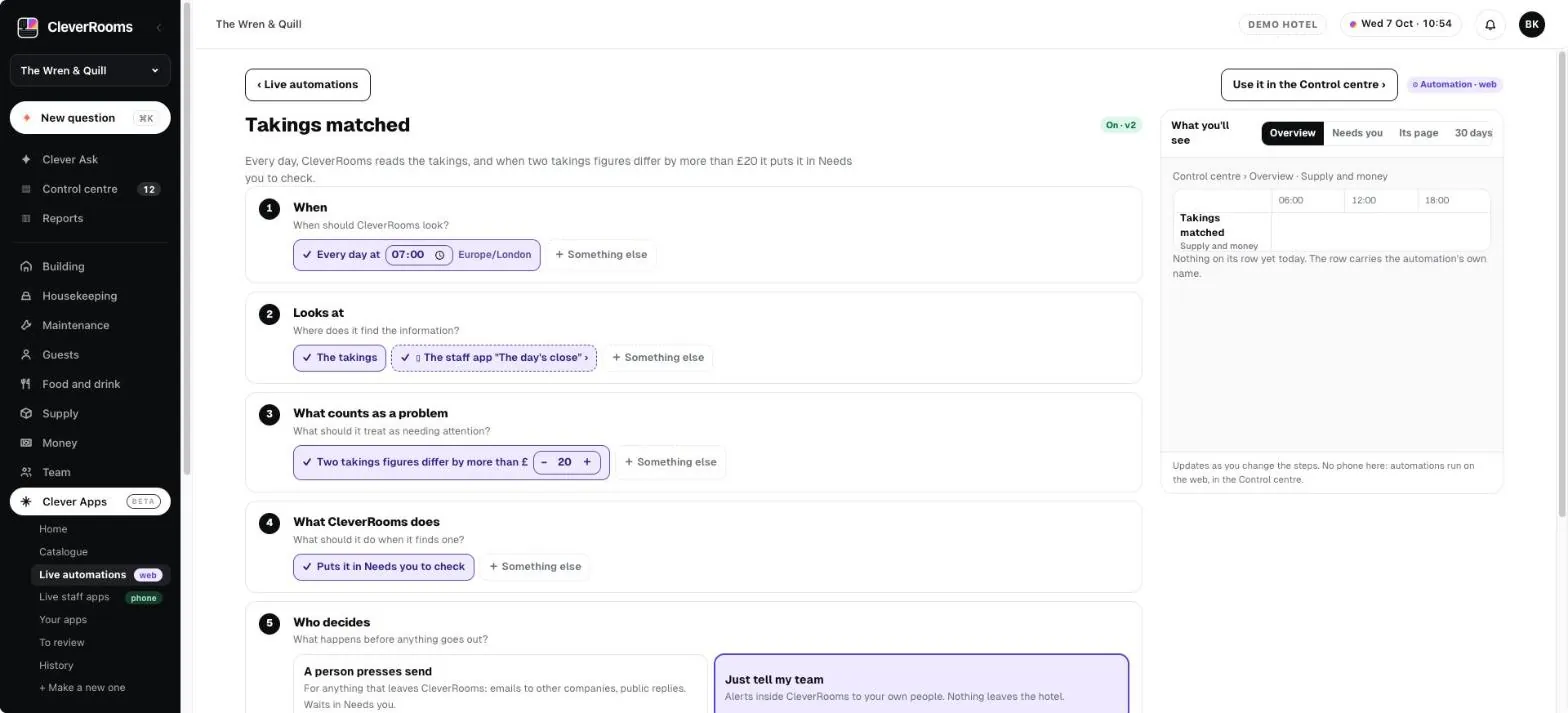Add 'Something else' under Looks at
Screen dimensions: 1568x713
pos(658,358)
